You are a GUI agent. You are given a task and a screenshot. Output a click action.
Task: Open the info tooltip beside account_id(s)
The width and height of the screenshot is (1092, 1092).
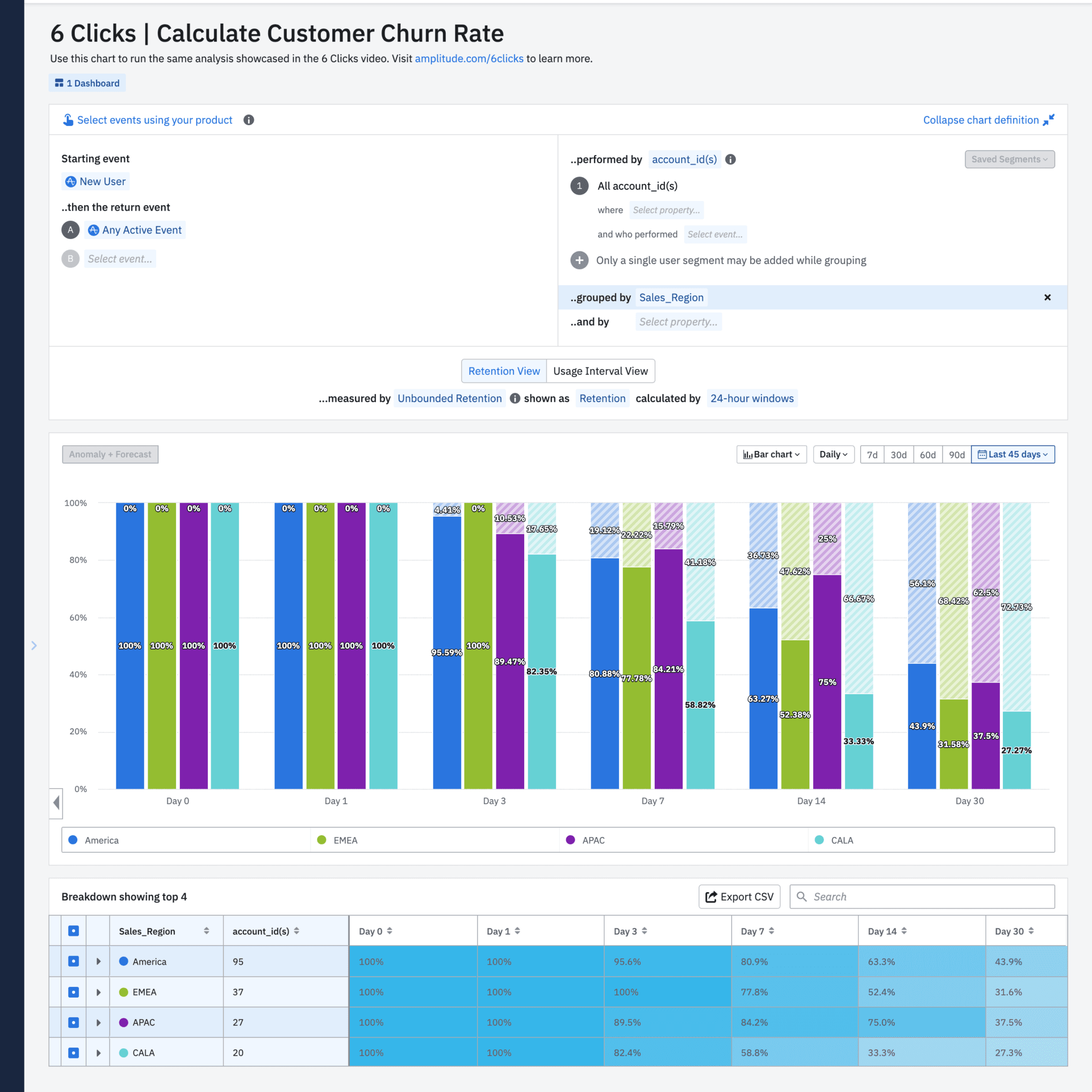pyautogui.click(x=730, y=159)
